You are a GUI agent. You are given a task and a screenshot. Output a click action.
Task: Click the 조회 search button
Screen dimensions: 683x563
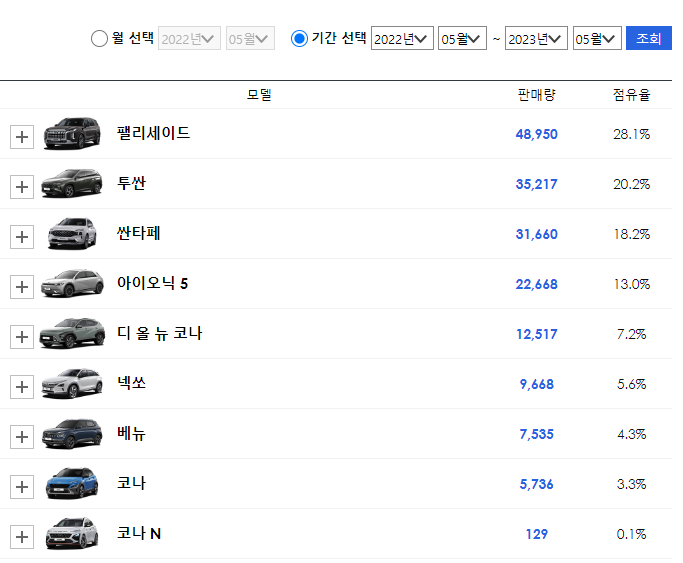649,38
